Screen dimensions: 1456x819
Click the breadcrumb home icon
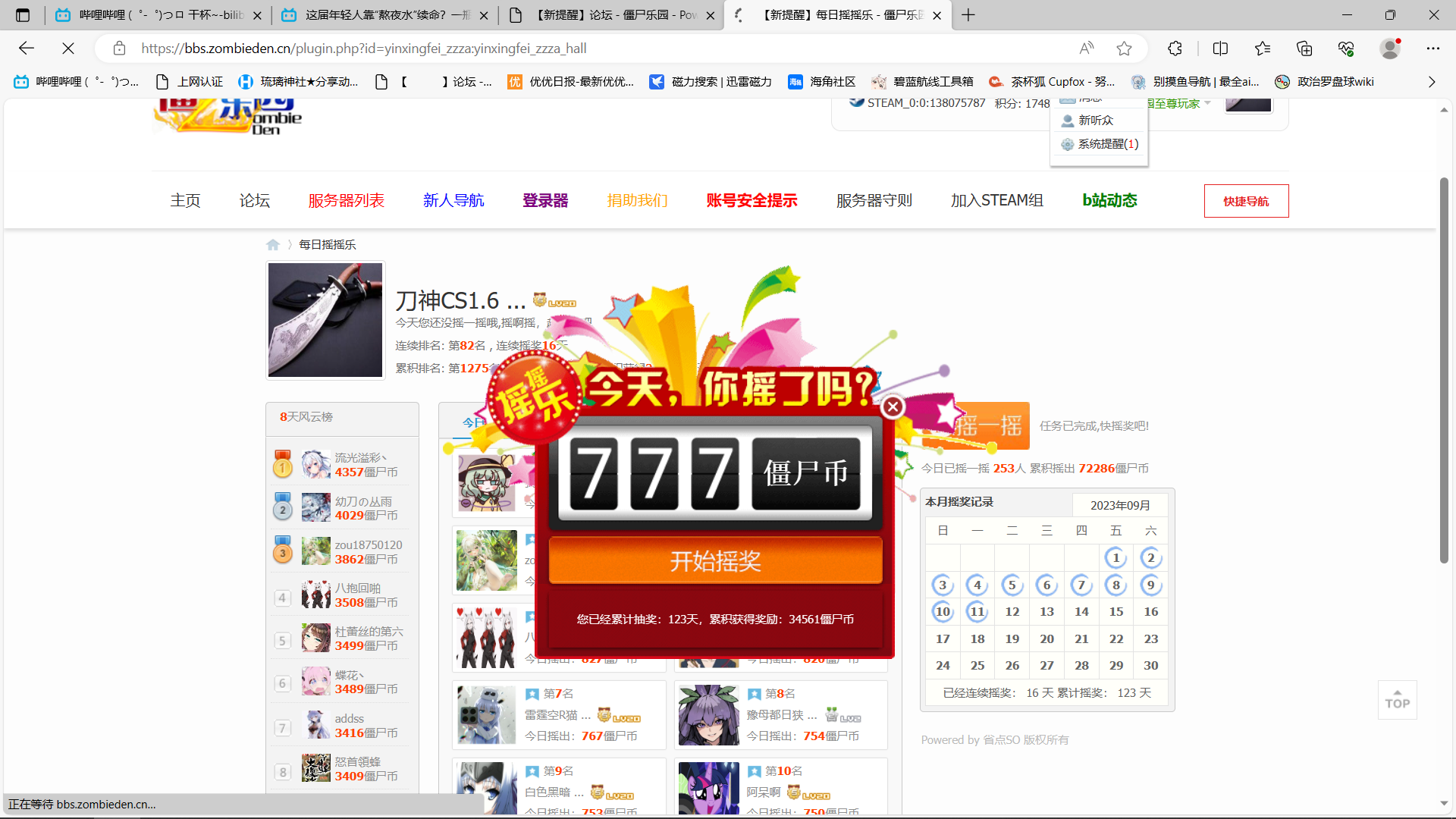273,244
